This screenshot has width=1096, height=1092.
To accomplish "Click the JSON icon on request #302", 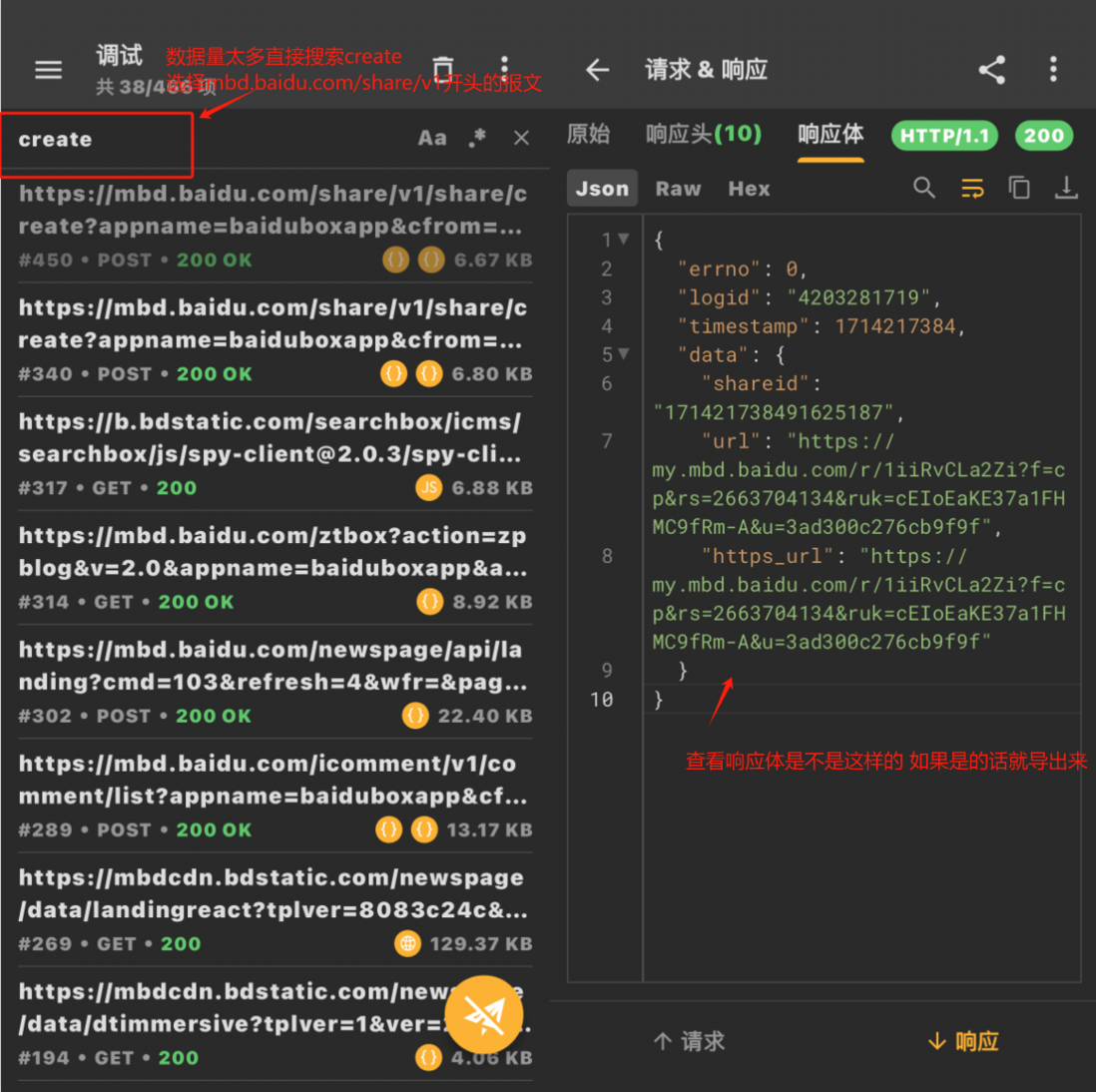I will [415, 715].
